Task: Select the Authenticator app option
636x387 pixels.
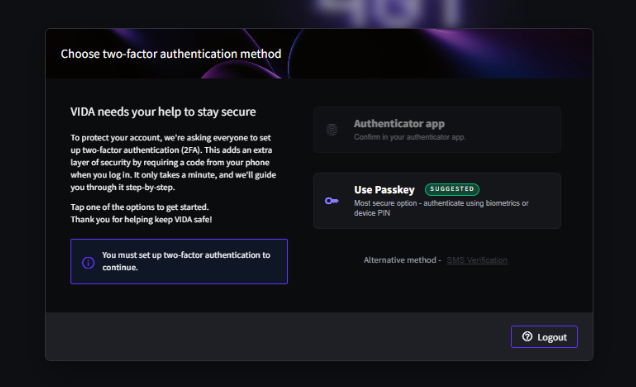Action: 437,130
